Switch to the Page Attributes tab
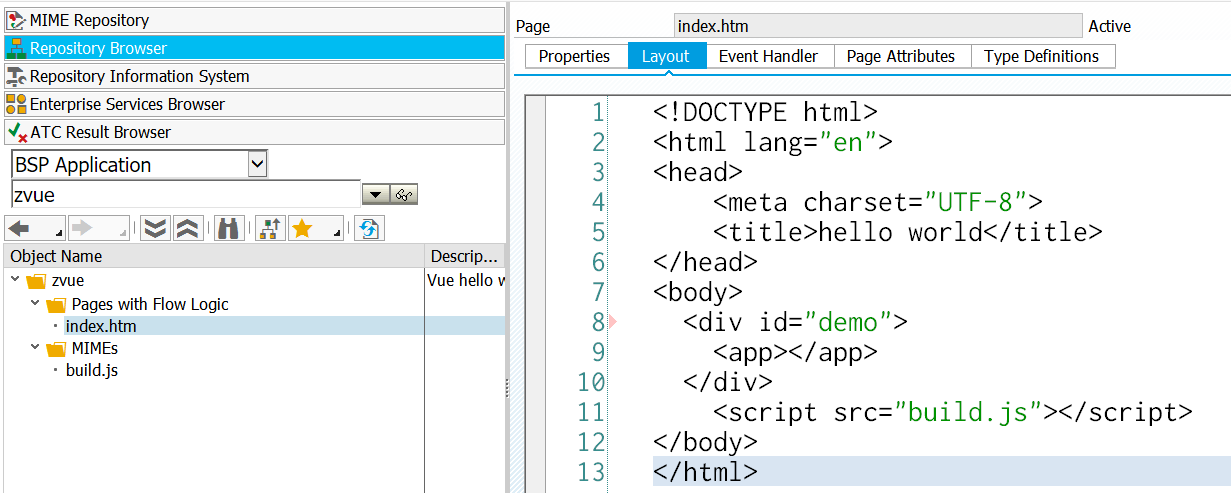Image resolution: width=1231 pixels, height=493 pixels. point(901,56)
